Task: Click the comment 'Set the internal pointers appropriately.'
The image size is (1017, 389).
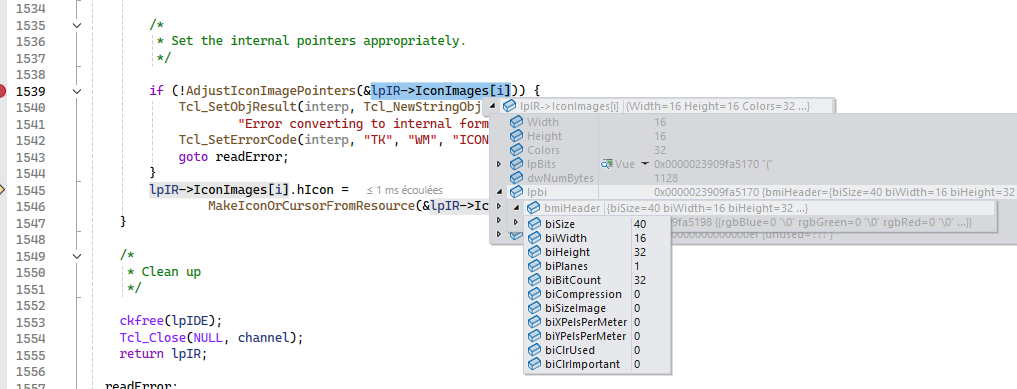Action: click(x=318, y=41)
